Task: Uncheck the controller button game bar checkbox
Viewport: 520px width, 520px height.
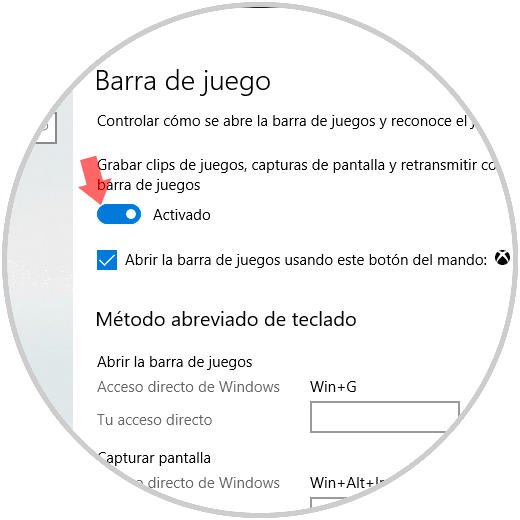Action: pos(107,260)
